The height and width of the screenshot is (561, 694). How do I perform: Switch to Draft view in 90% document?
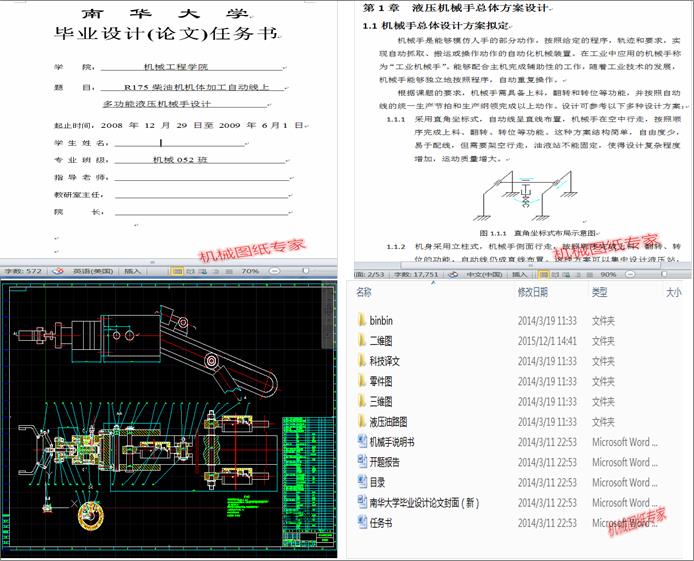(x=589, y=275)
